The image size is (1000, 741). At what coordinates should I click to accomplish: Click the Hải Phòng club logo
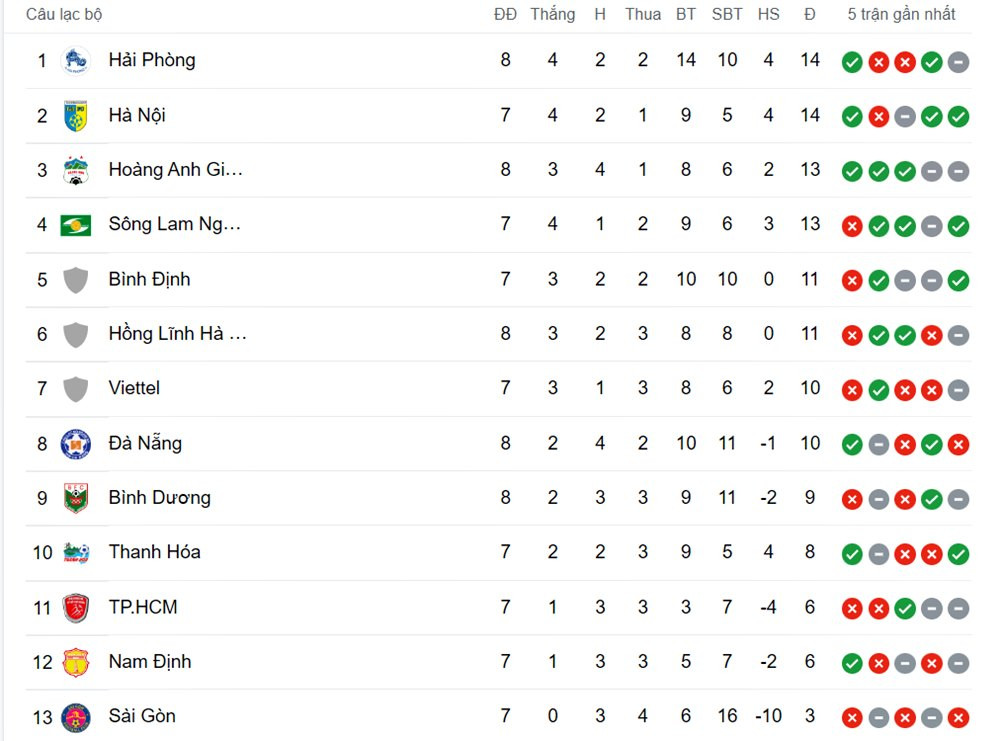[75, 61]
